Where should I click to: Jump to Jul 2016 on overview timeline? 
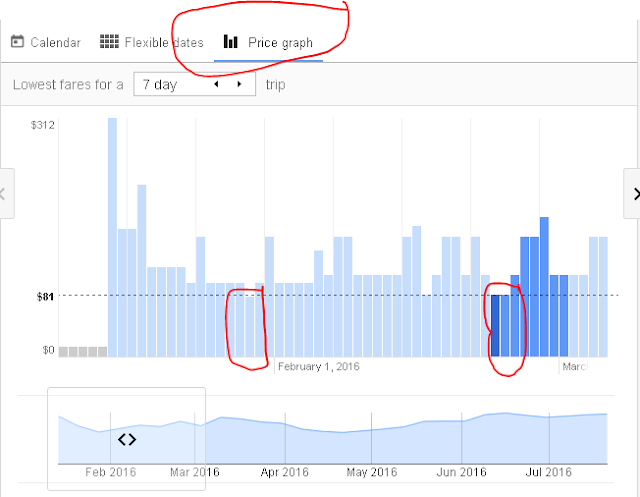coord(549,472)
